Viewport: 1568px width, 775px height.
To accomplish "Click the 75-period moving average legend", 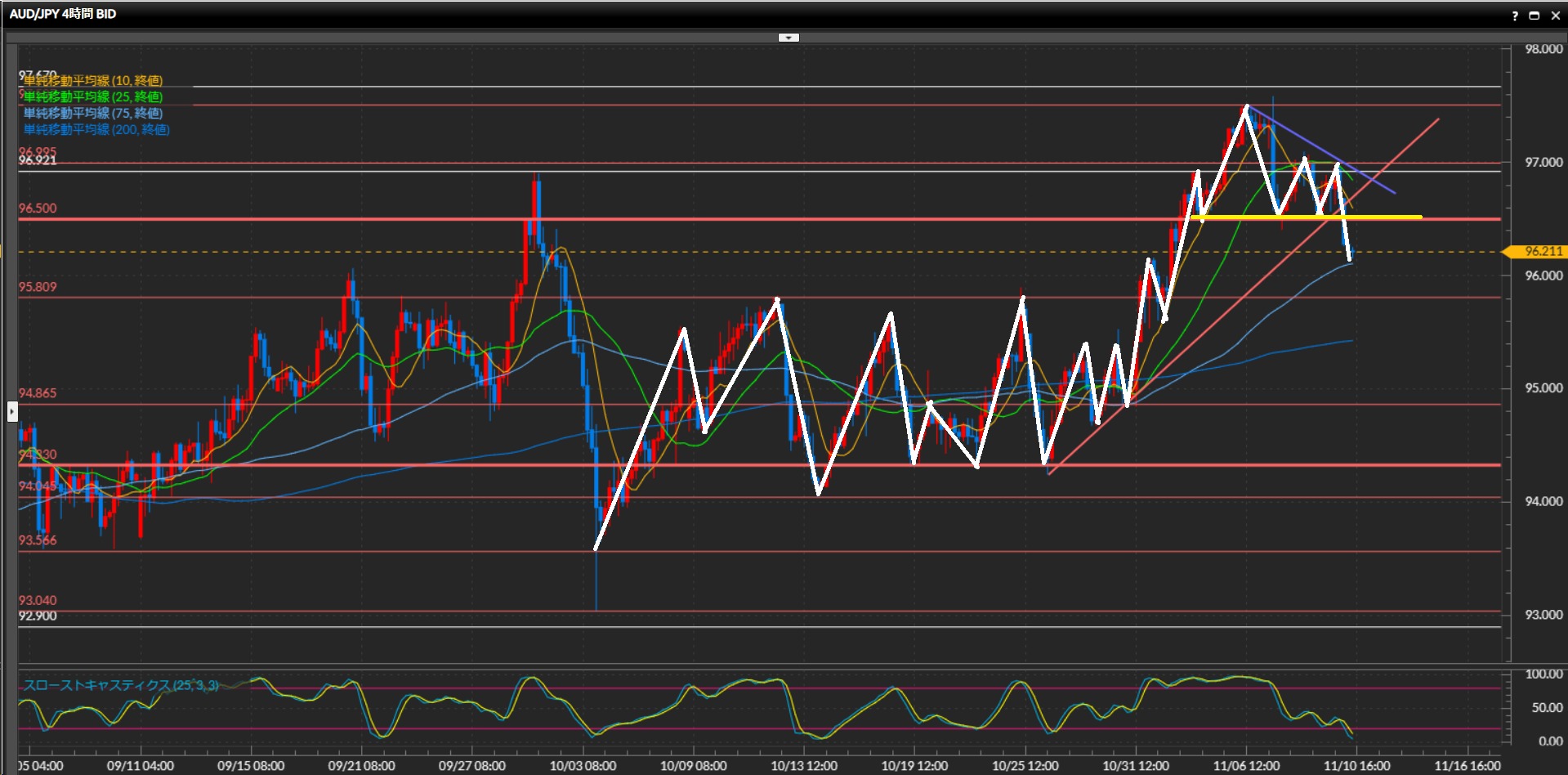I will click(x=93, y=113).
